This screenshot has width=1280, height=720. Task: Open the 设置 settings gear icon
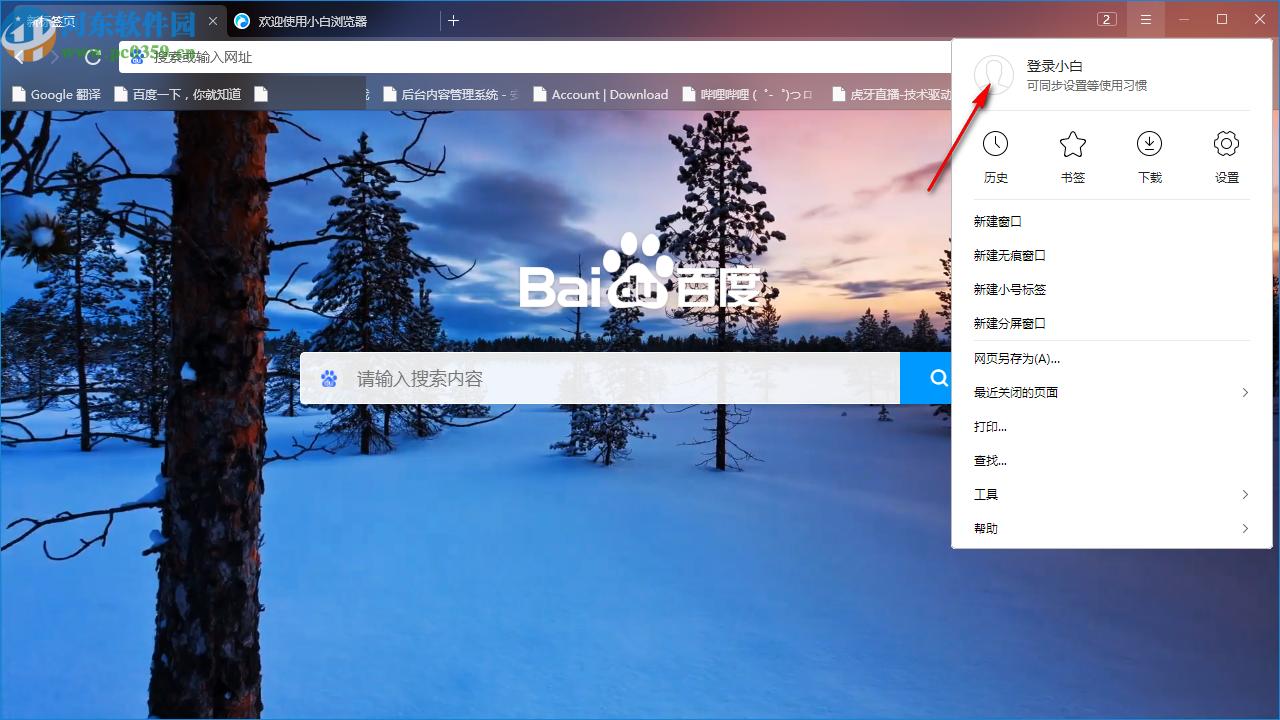pos(1226,144)
